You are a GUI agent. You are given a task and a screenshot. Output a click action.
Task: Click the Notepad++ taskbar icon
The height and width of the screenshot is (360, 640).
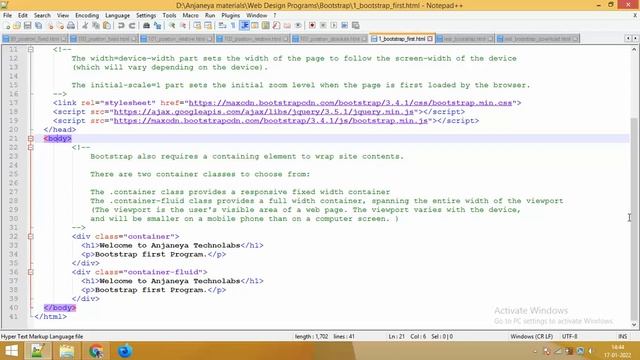tap(38, 351)
